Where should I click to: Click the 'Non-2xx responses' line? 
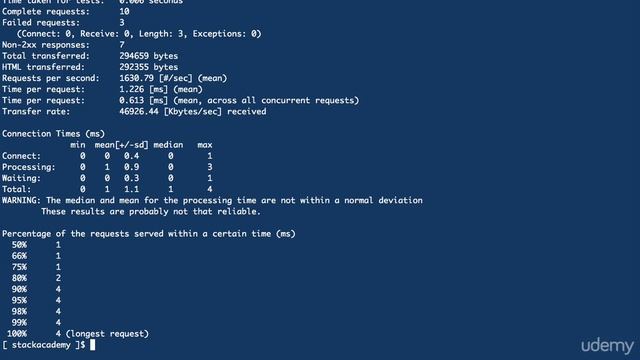(63, 45)
